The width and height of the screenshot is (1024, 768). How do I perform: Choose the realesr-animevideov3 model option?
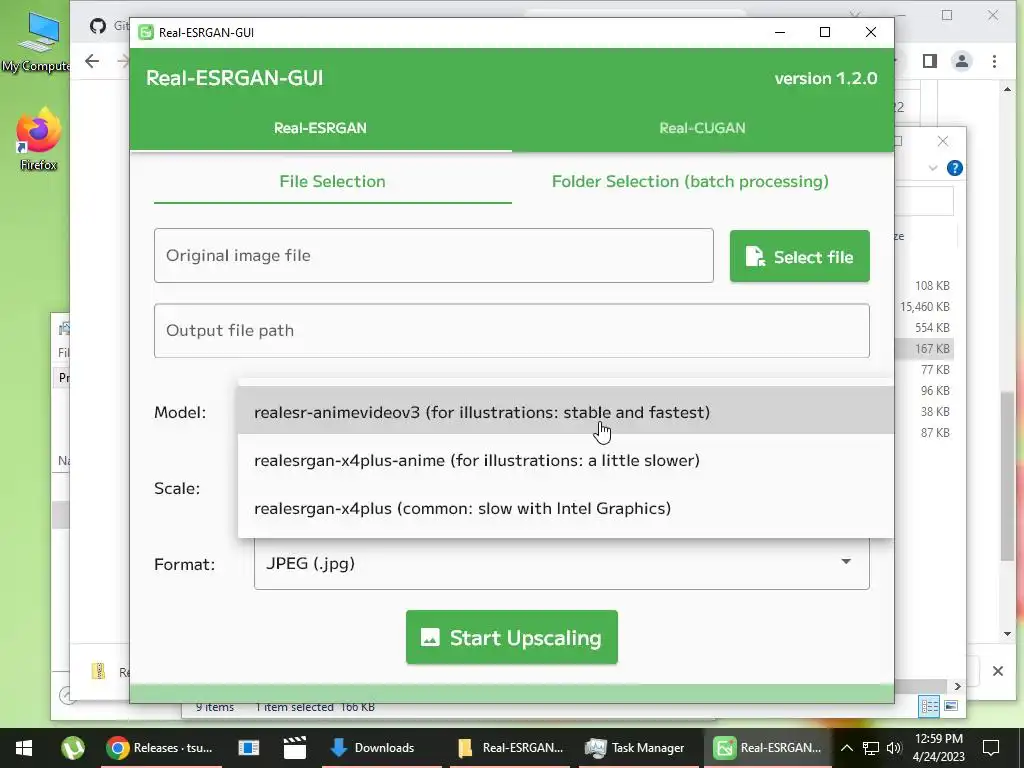[x=566, y=412]
